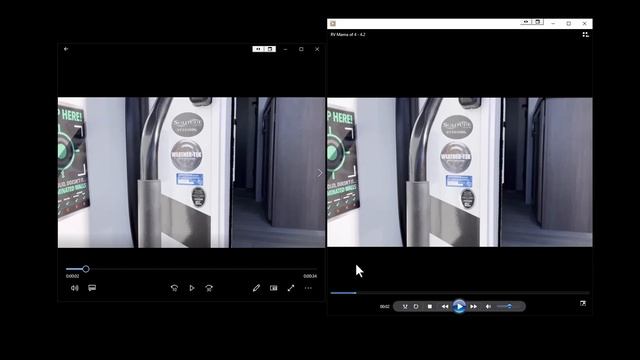Click the blue Play button in Media Player

(459, 307)
